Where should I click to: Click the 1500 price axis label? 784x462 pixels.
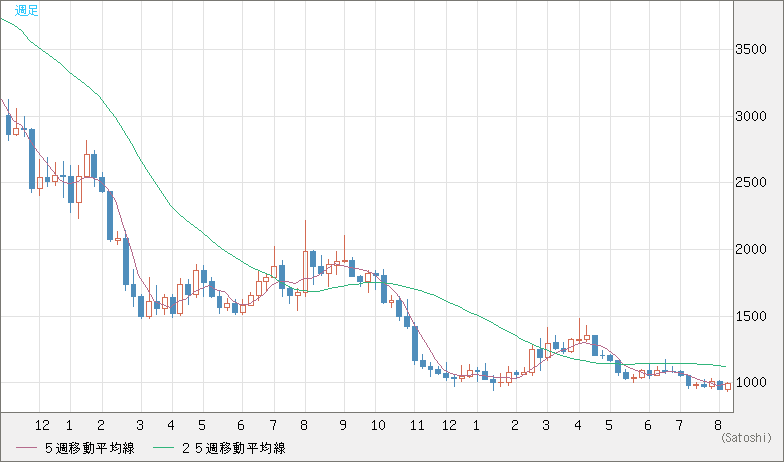click(750, 316)
